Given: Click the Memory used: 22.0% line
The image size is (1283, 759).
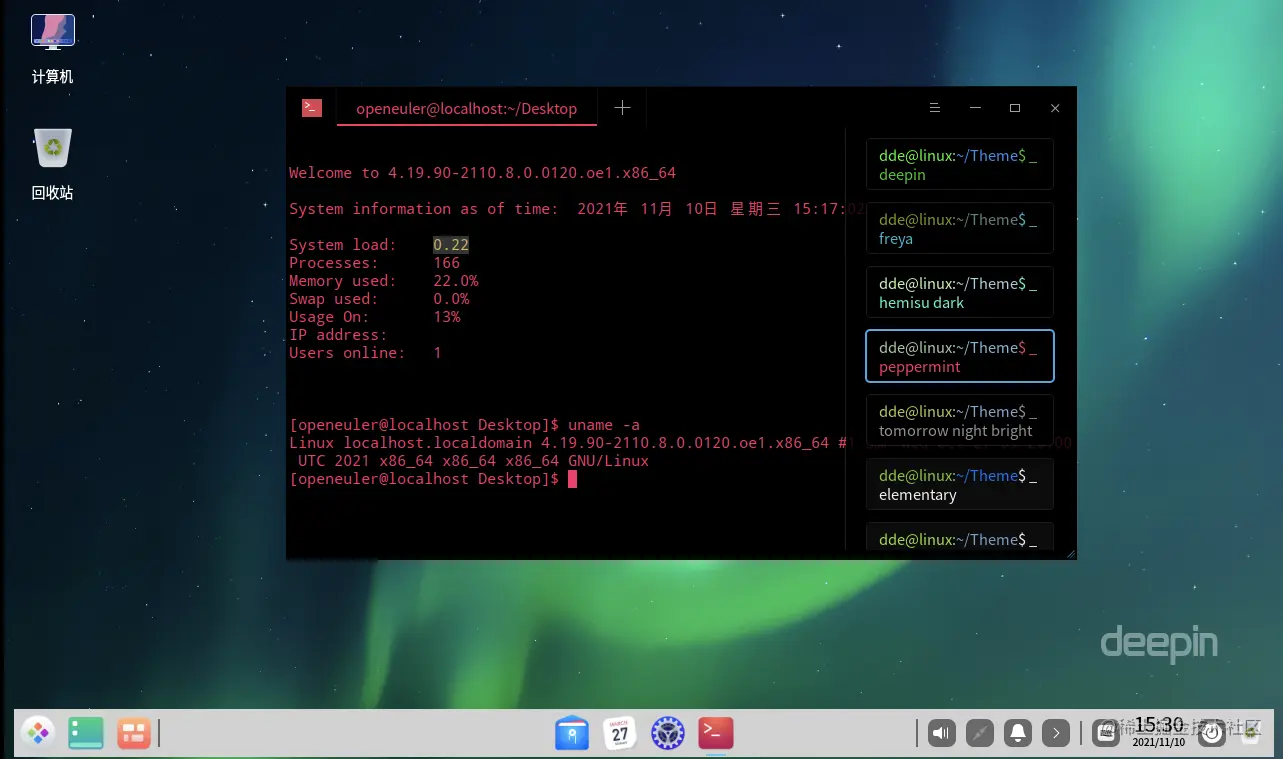Looking at the screenshot, I should pyautogui.click(x=384, y=281).
